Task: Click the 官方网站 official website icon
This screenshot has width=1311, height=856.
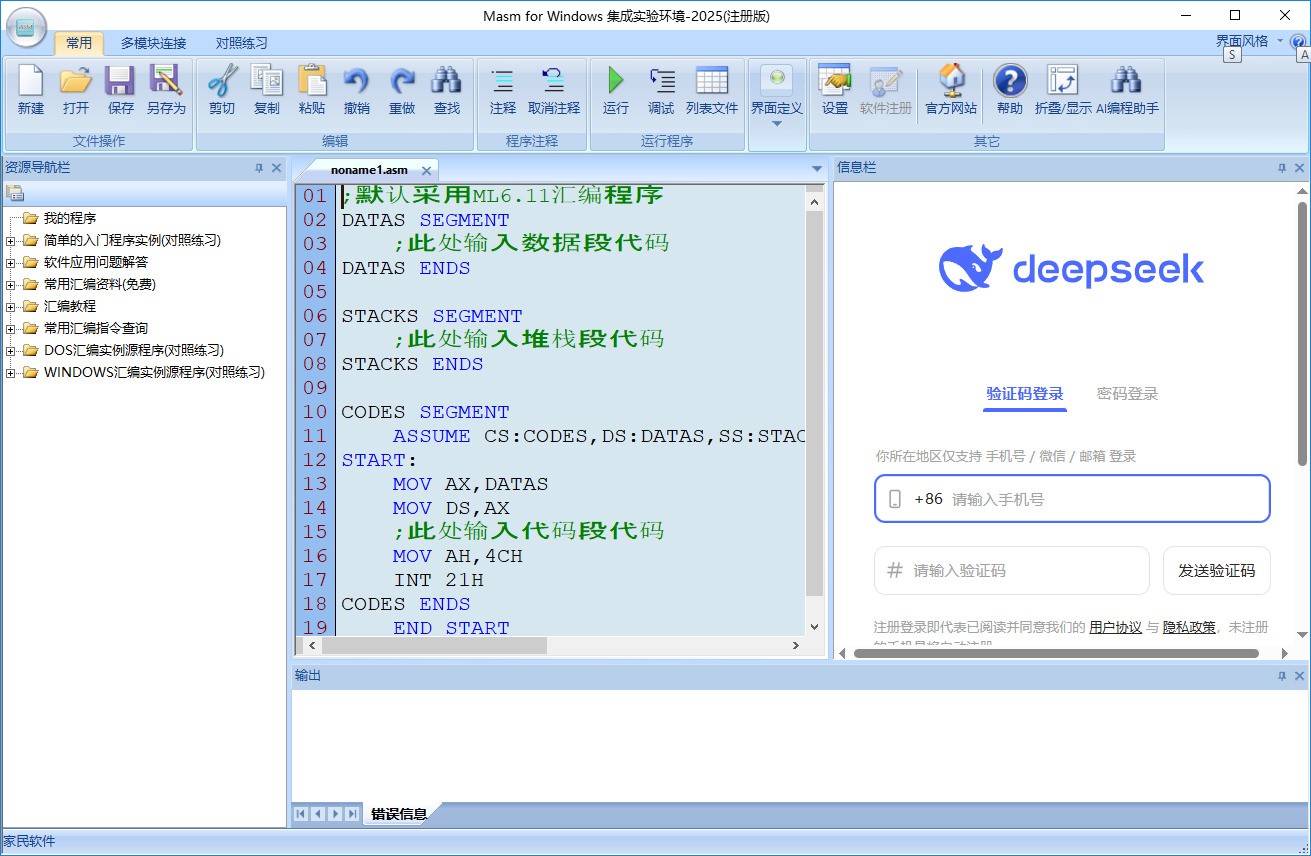Action: point(951,90)
